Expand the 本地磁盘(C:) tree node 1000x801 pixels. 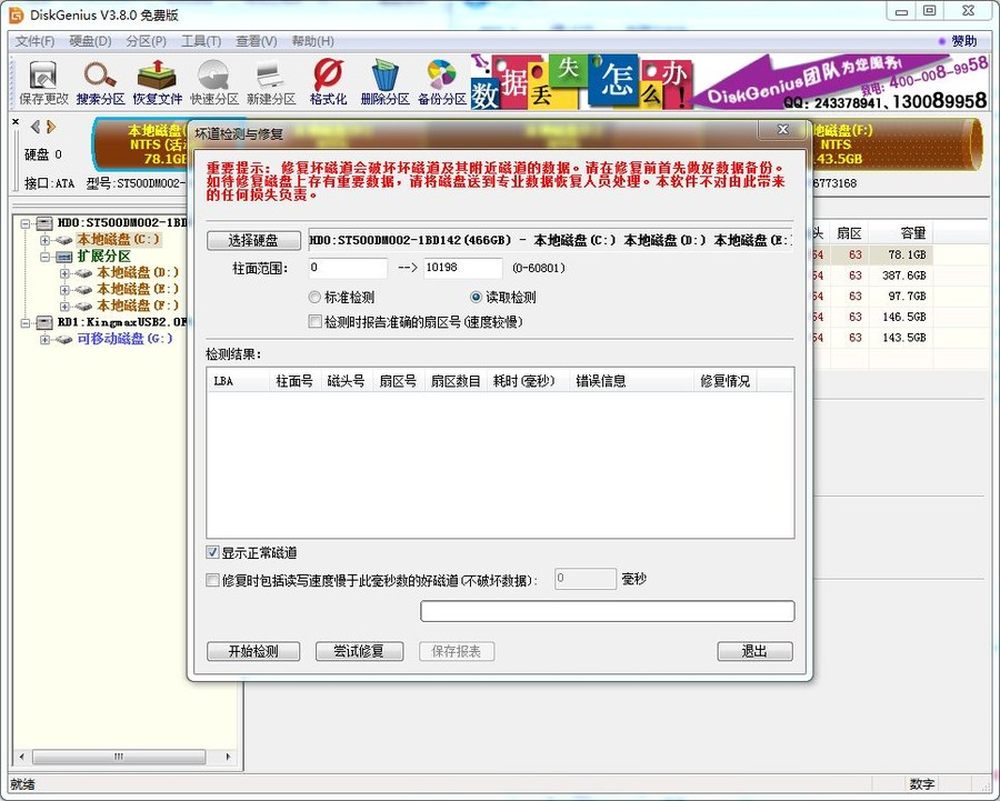(45, 240)
